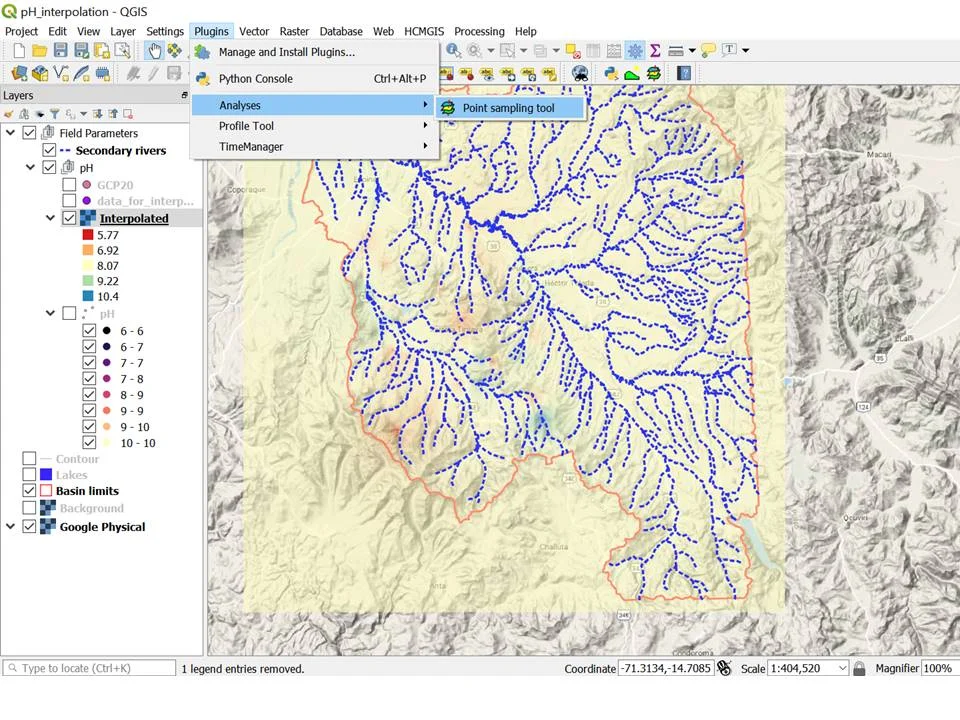Screen dimensions: 960x720
Task: Select the Text Annotation tool
Action: [729, 50]
